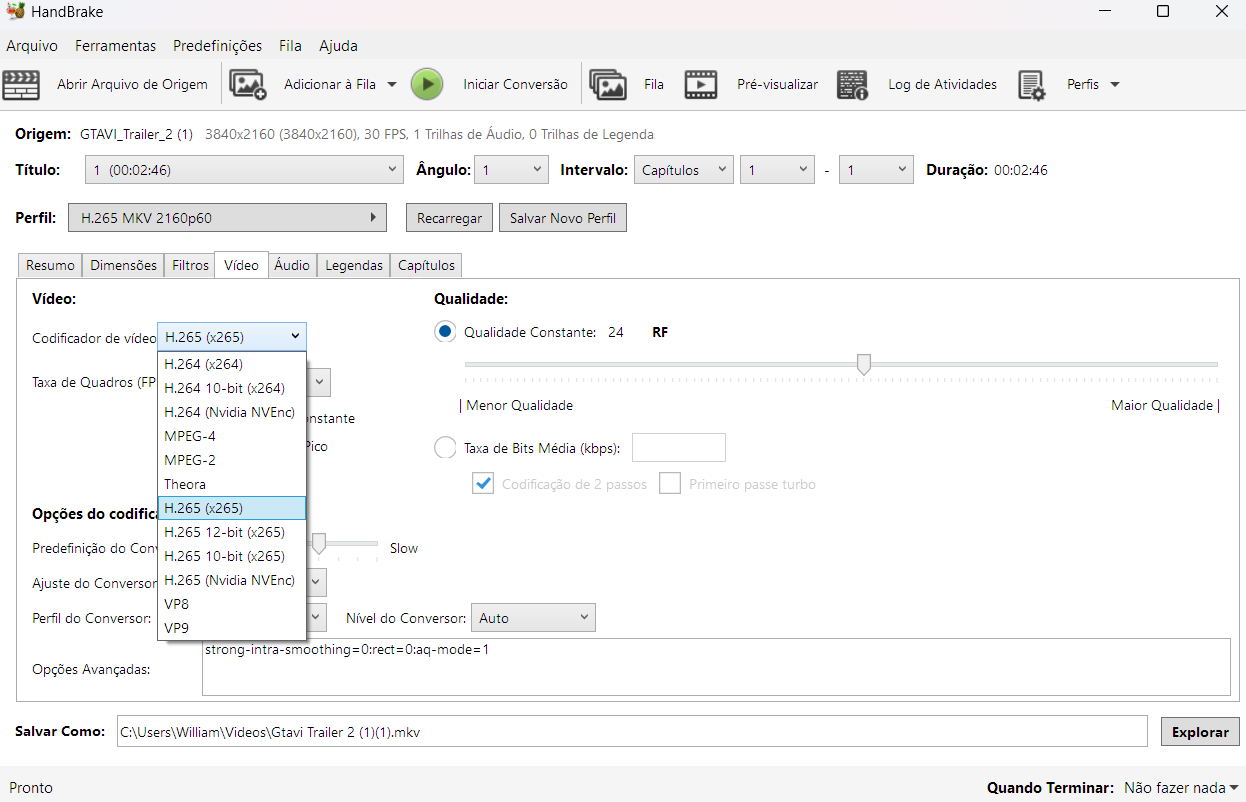Click the Taxa de Bits Média kbps field
The height and width of the screenshot is (802, 1246).
[x=679, y=448]
